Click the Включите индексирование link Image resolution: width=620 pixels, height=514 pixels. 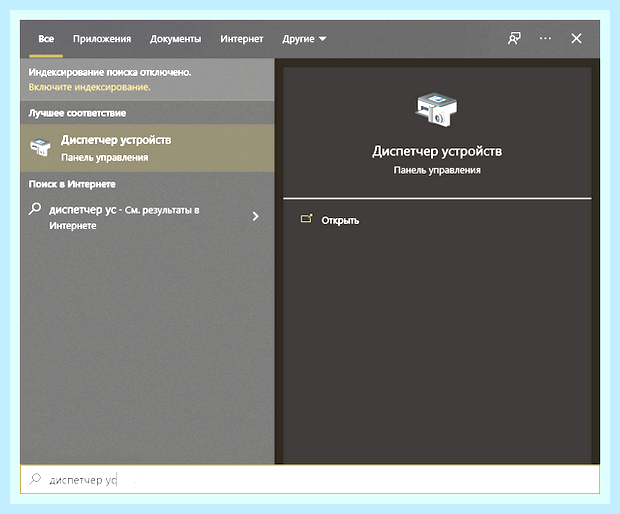point(89,87)
